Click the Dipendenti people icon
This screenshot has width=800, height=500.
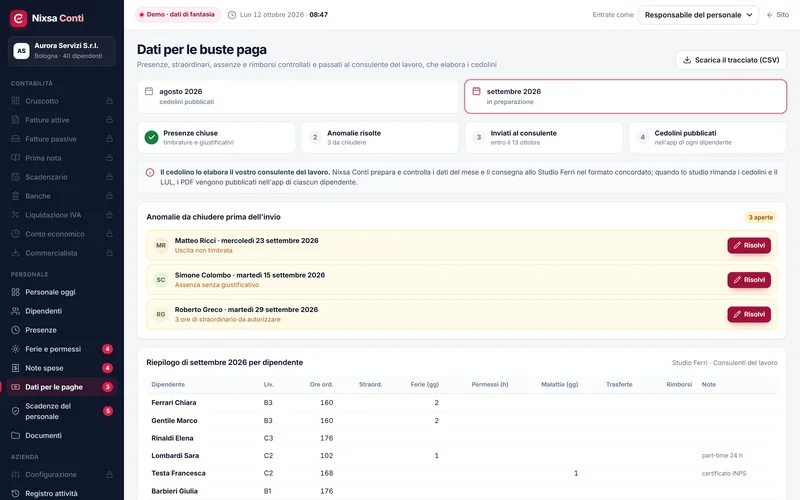tap(15, 311)
